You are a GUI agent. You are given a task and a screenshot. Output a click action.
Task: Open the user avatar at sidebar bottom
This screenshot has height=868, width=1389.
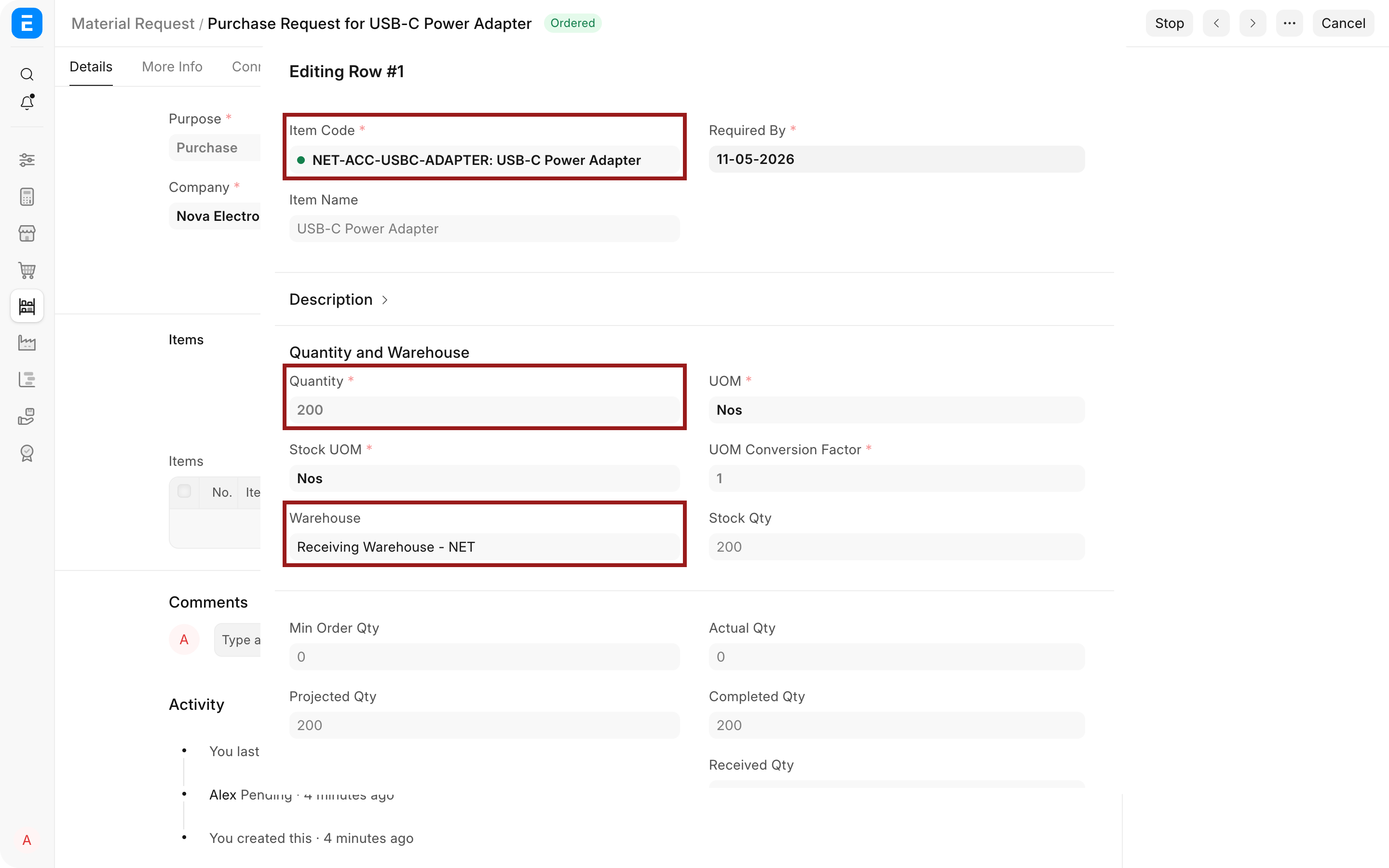click(x=27, y=840)
